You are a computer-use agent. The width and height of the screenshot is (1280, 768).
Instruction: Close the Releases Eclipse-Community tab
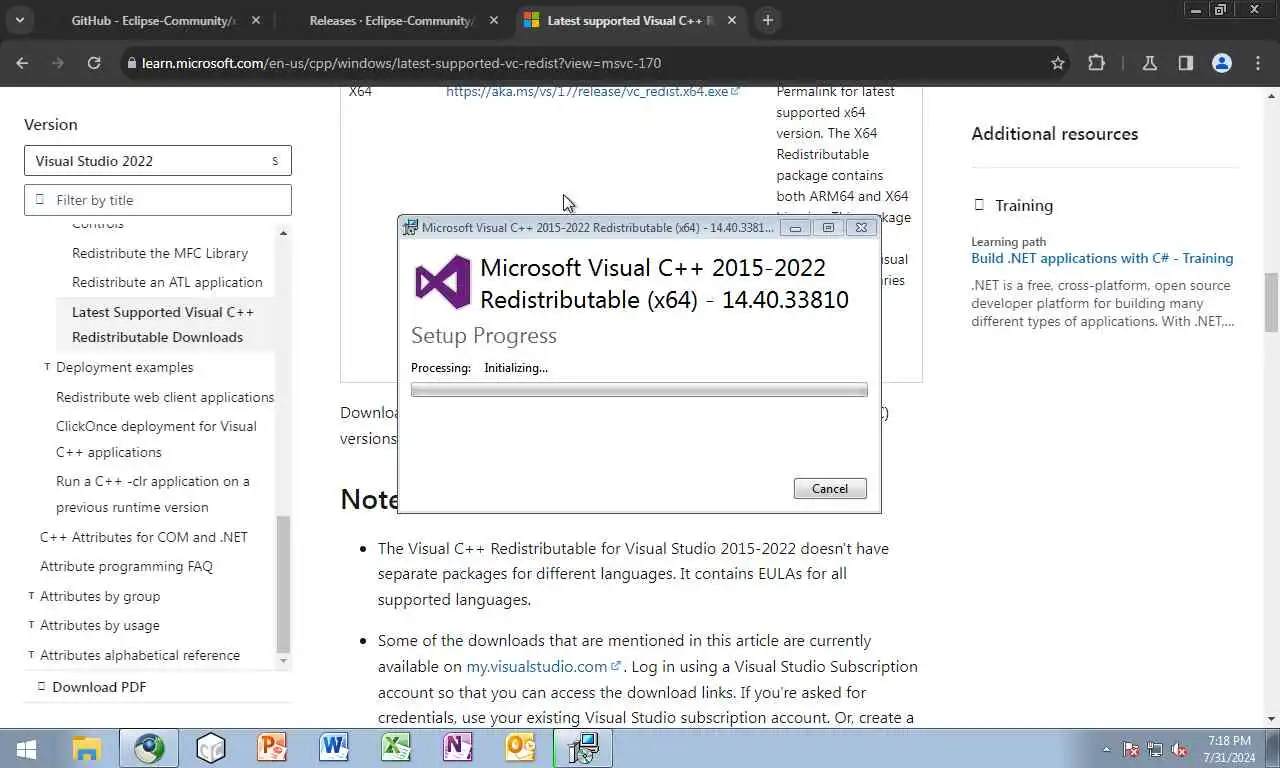(495, 20)
